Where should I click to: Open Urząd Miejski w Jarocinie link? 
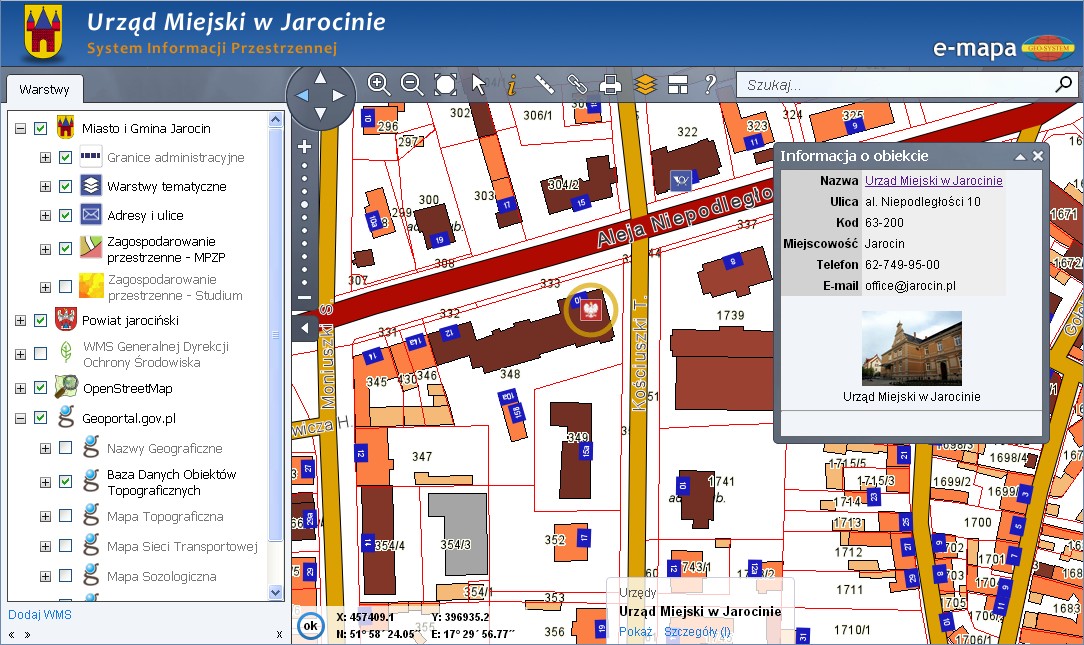(933, 180)
